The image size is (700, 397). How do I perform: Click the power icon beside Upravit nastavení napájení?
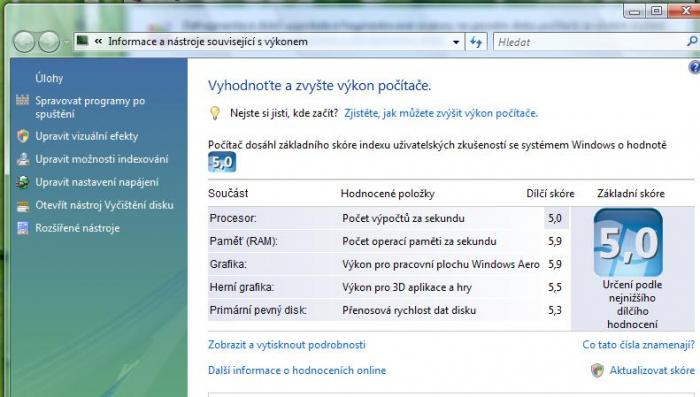23,182
